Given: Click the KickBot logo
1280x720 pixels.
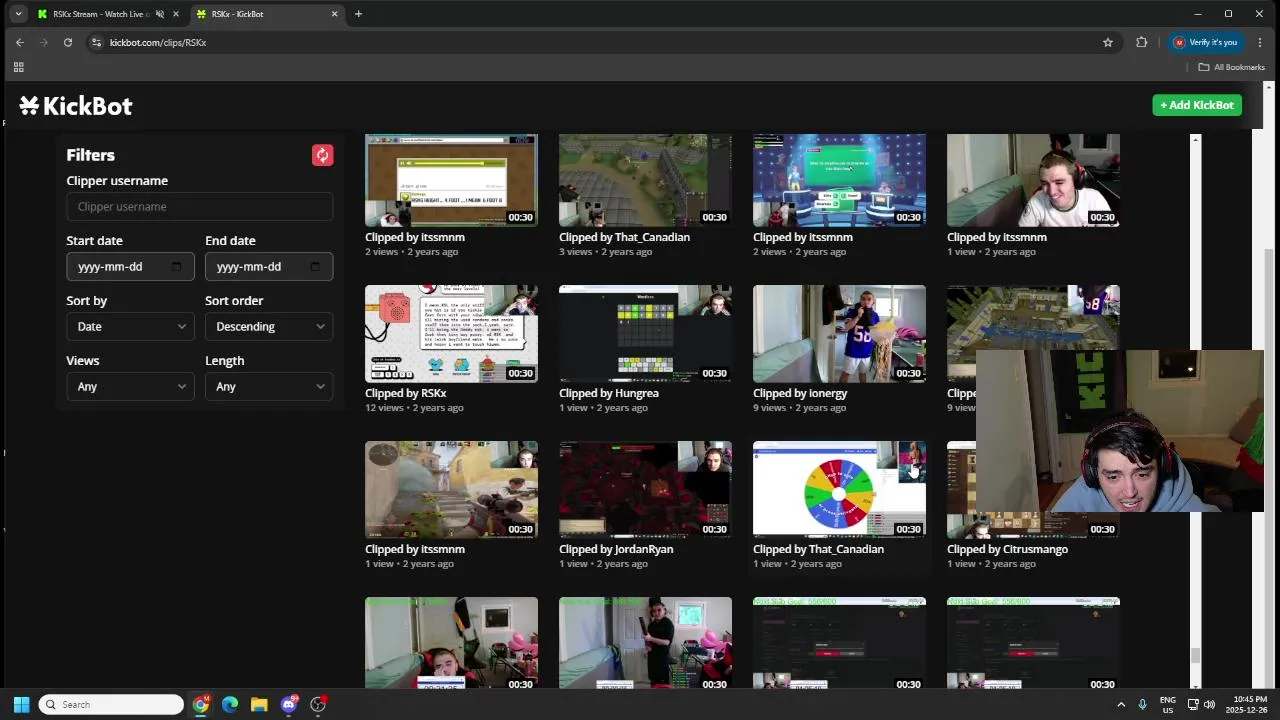Looking at the screenshot, I should 76,106.
